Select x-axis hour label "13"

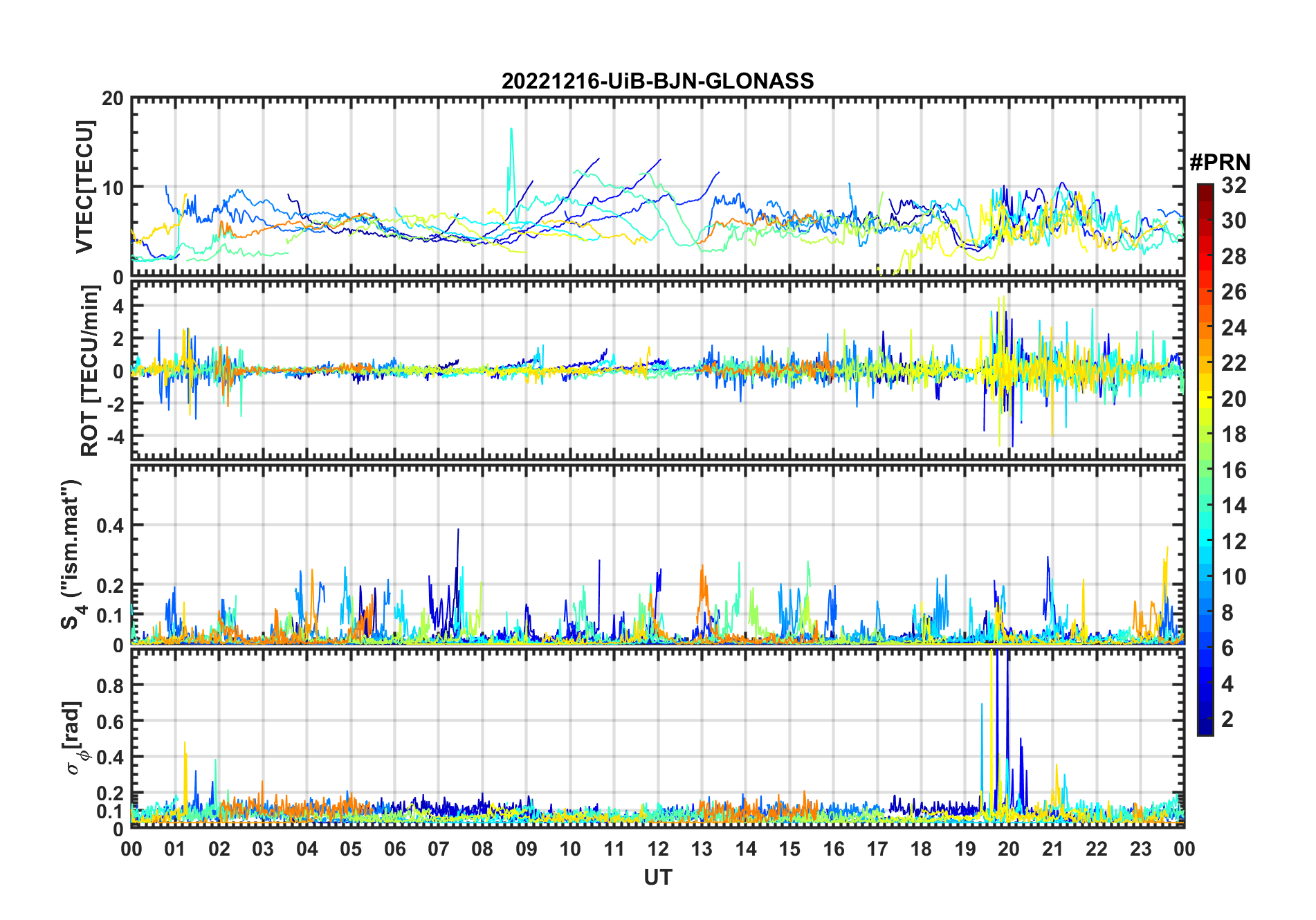702,849
